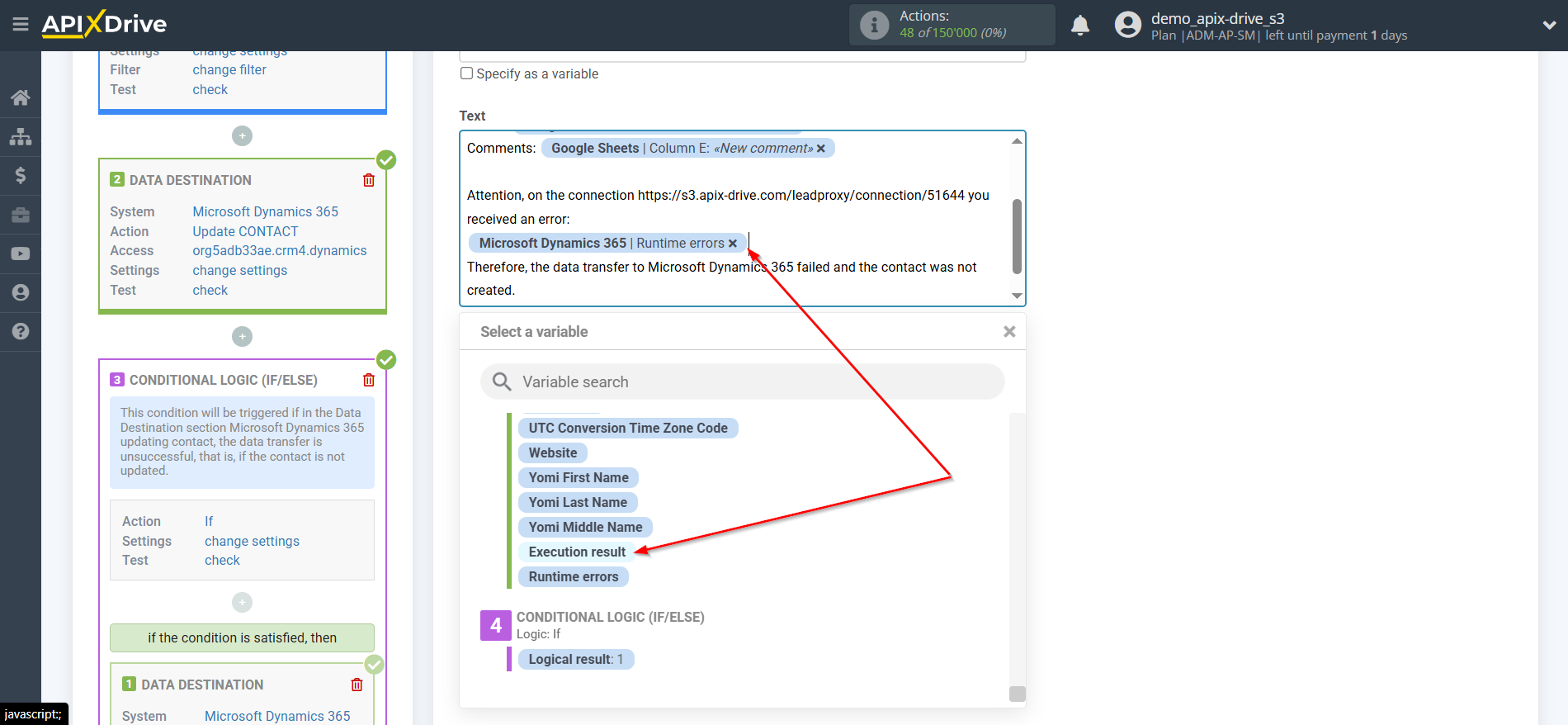The image size is (1568, 725).
Task: Close the Select a variable panel
Action: coord(1009,332)
